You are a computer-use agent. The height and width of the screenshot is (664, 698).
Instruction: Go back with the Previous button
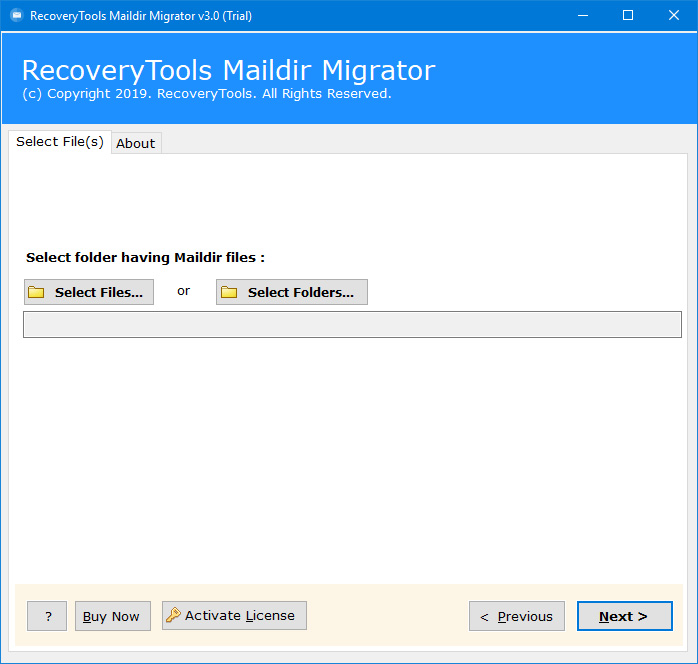point(517,616)
